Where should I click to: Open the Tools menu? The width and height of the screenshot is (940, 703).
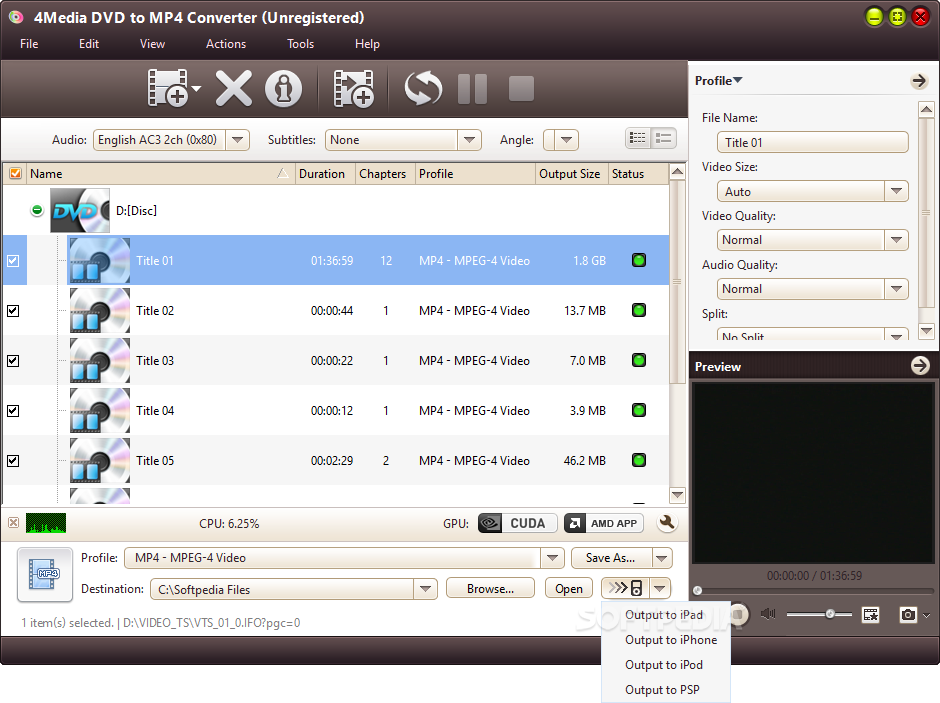tap(300, 44)
